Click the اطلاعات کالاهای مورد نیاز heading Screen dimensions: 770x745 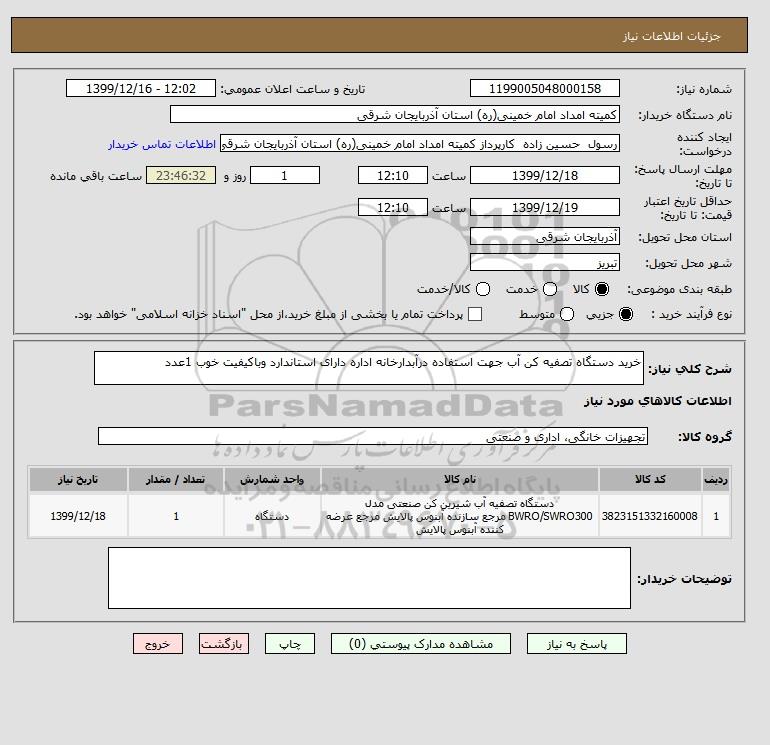pyautogui.click(x=658, y=401)
